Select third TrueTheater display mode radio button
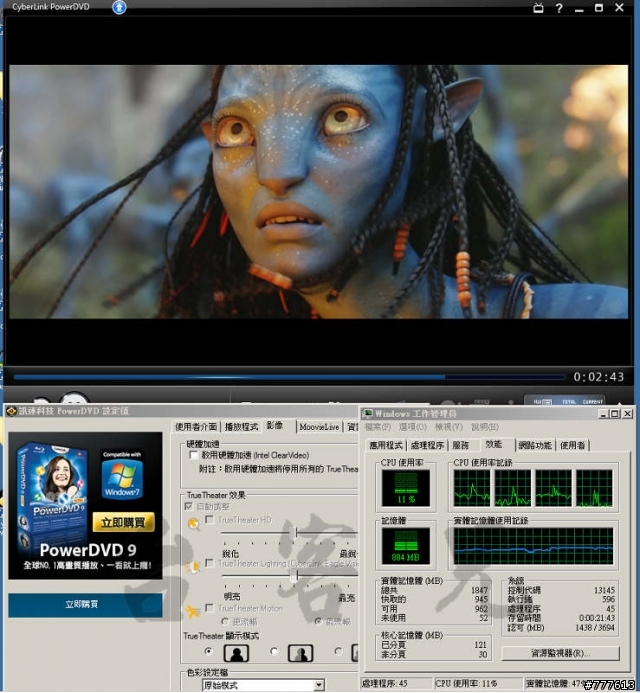 click(x=339, y=651)
